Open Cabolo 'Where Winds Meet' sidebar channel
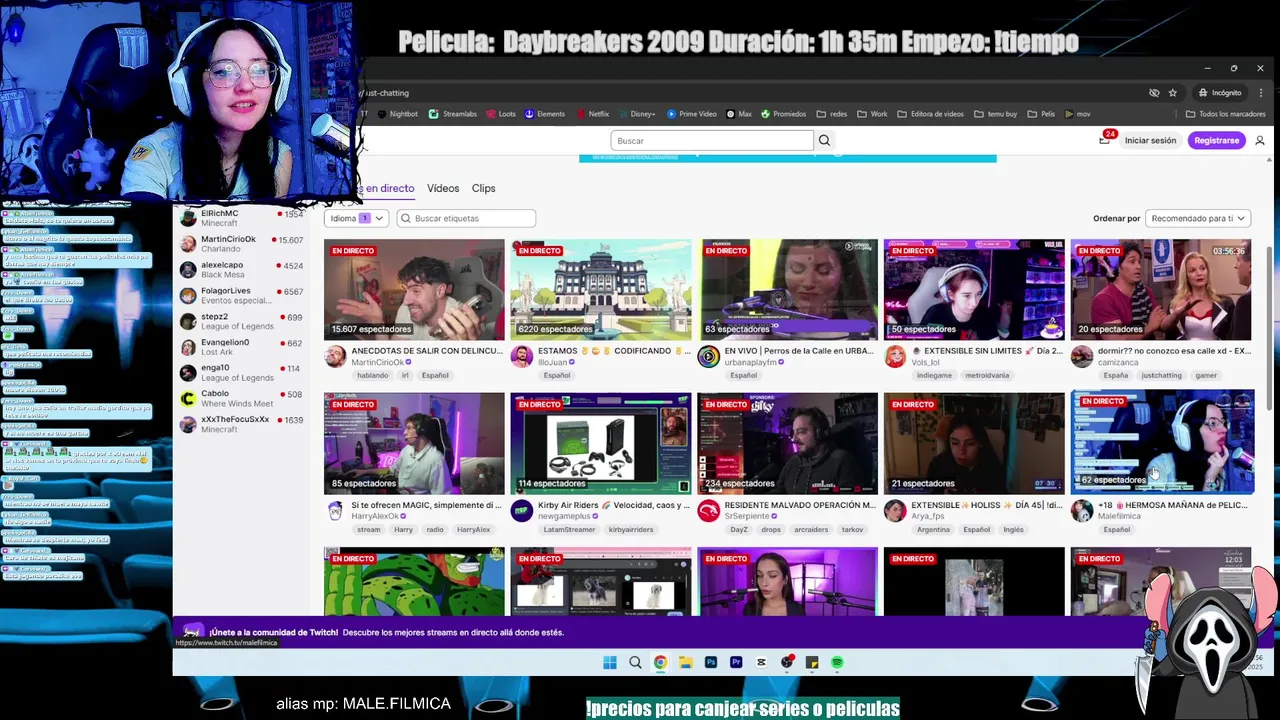This screenshot has width=1280, height=720. pyautogui.click(x=241, y=398)
